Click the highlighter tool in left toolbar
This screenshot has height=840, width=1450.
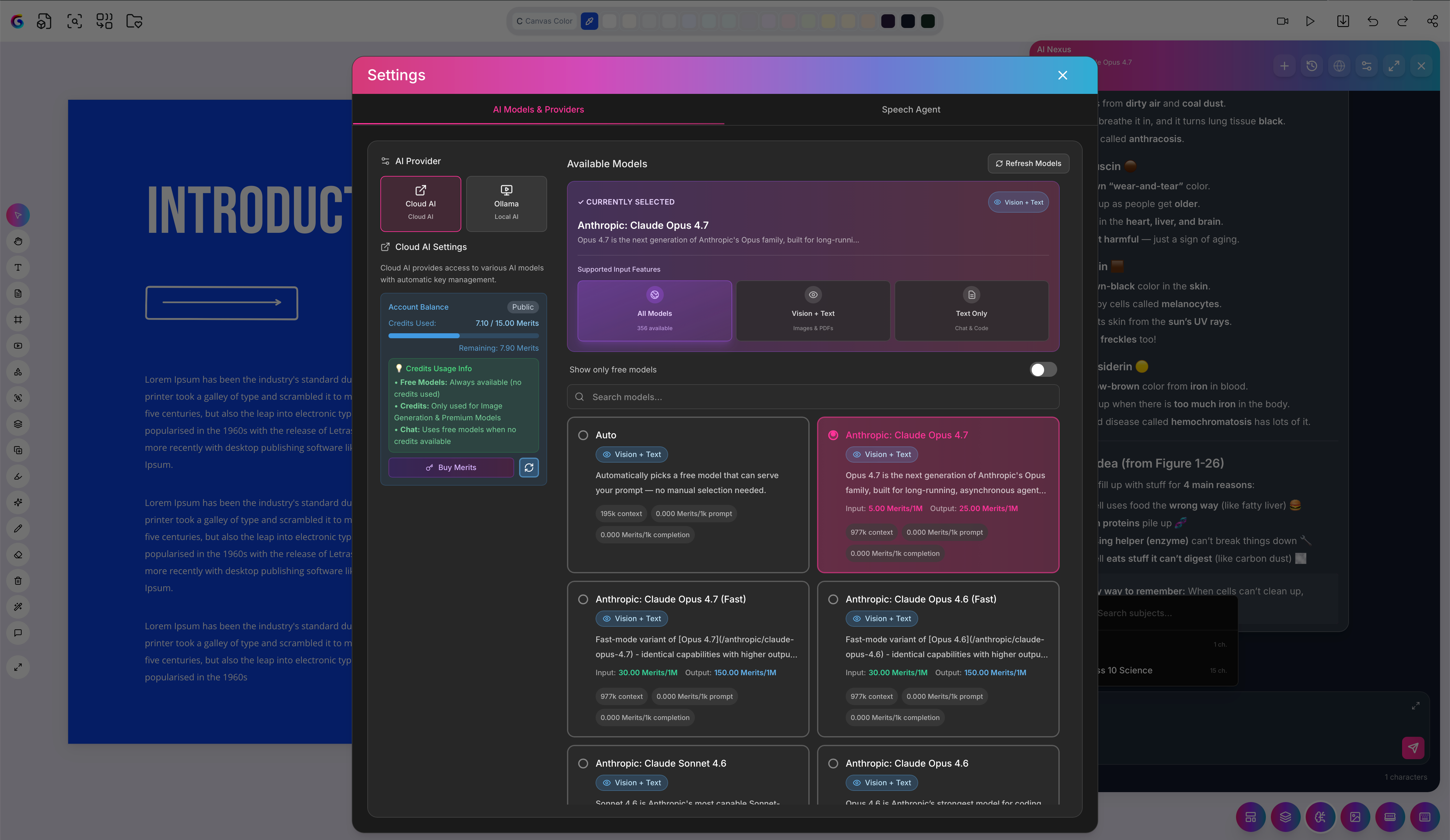(18, 476)
